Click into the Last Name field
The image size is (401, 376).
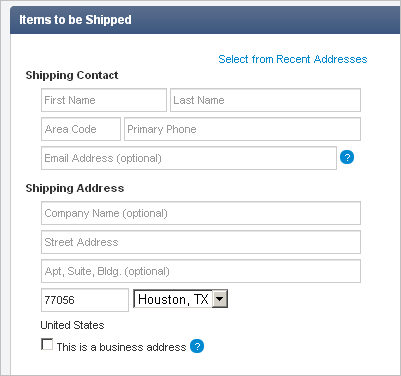click(x=265, y=100)
